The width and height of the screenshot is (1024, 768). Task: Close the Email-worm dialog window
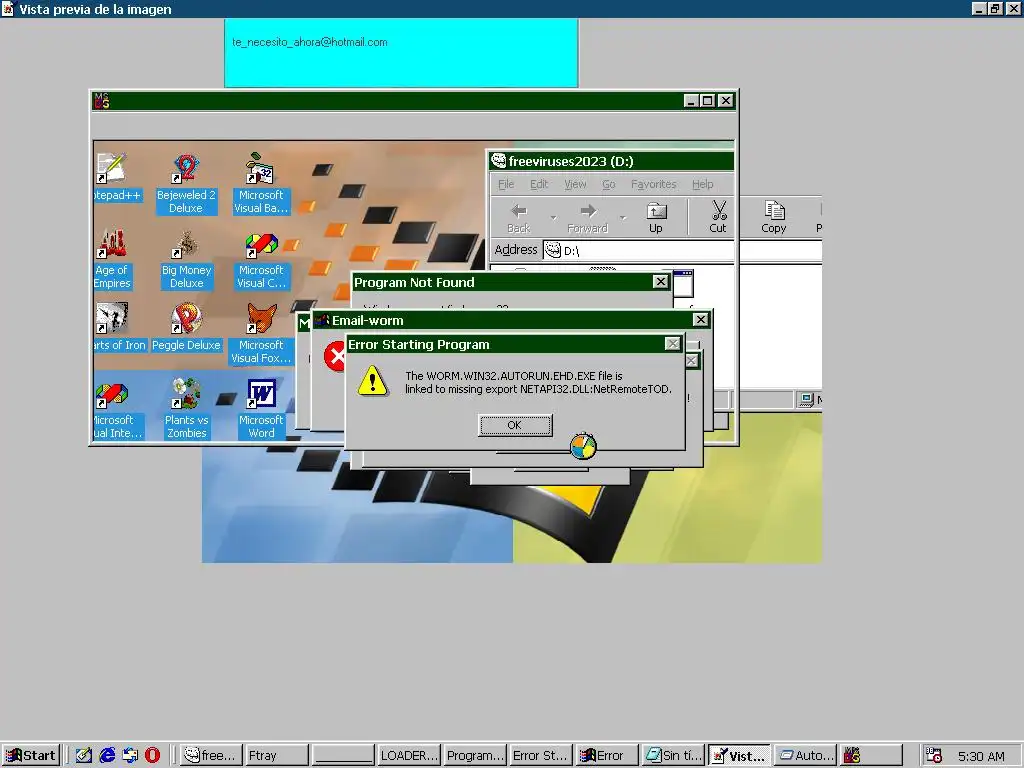(x=701, y=320)
